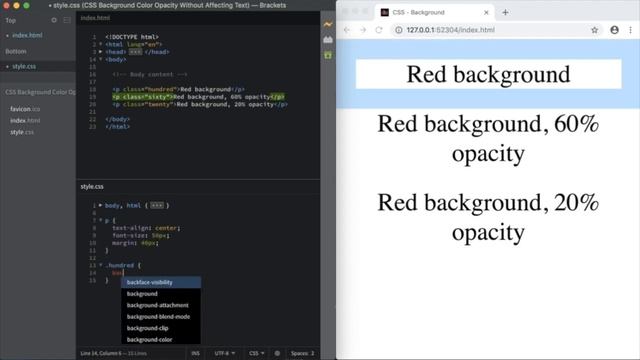Image resolution: width=640 pixels, height=360 pixels.
Task: Open a new Chrome tab
Action: 505,12
